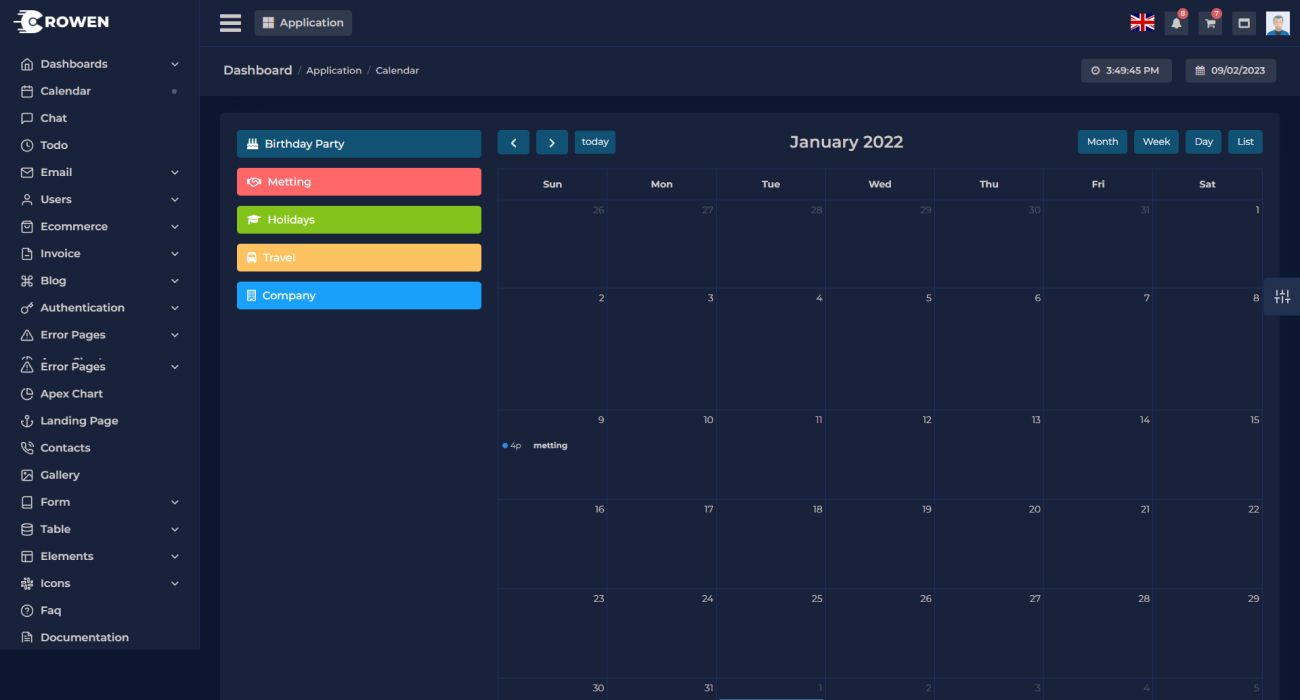Click the Ecommerce bag icon
Image resolution: width=1300 pixels, height=700 pixels.
click(x=27, y=226)
